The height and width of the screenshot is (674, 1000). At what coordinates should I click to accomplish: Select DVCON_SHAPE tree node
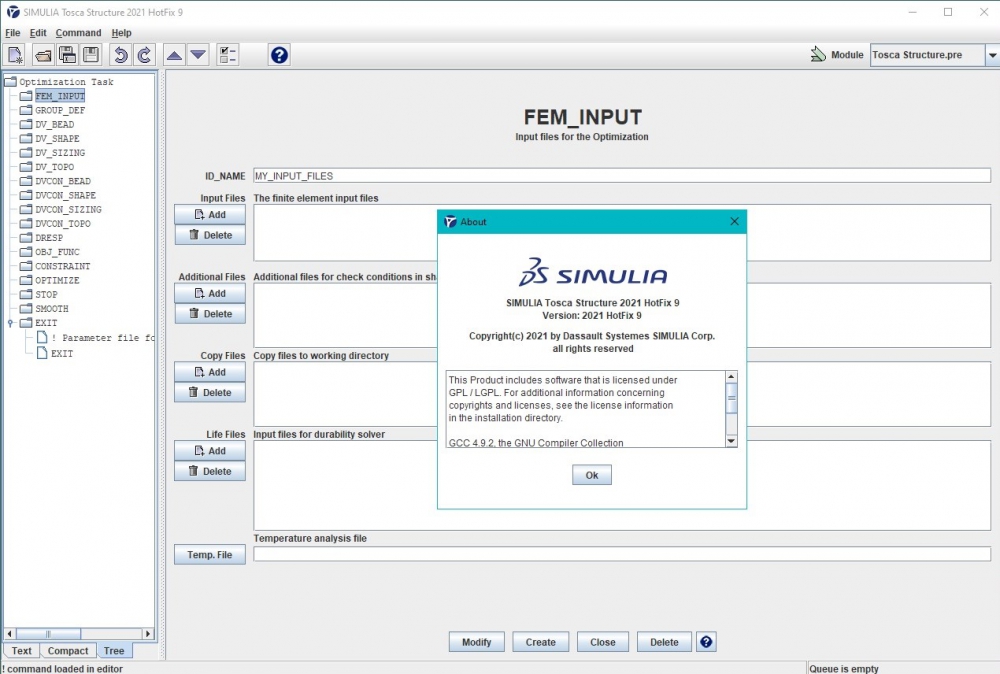(66, 195)
